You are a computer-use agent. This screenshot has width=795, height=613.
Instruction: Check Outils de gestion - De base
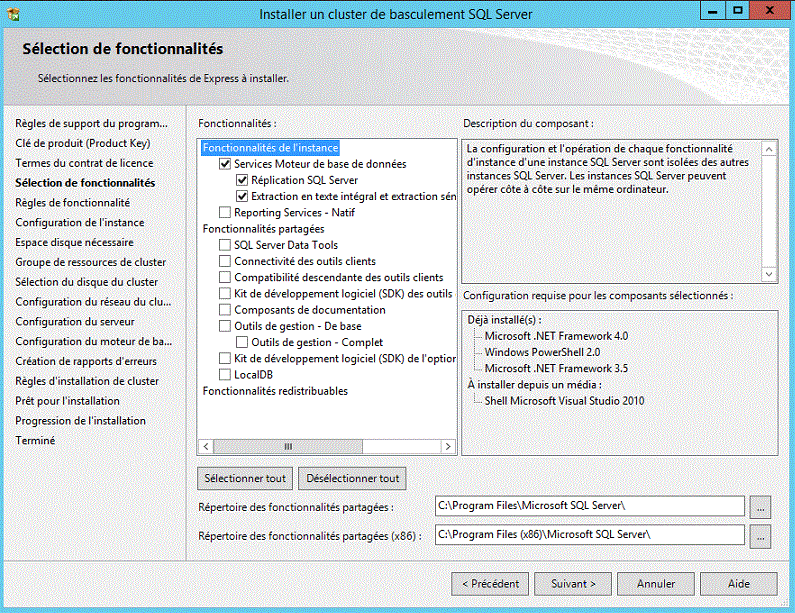click(225, 326)
